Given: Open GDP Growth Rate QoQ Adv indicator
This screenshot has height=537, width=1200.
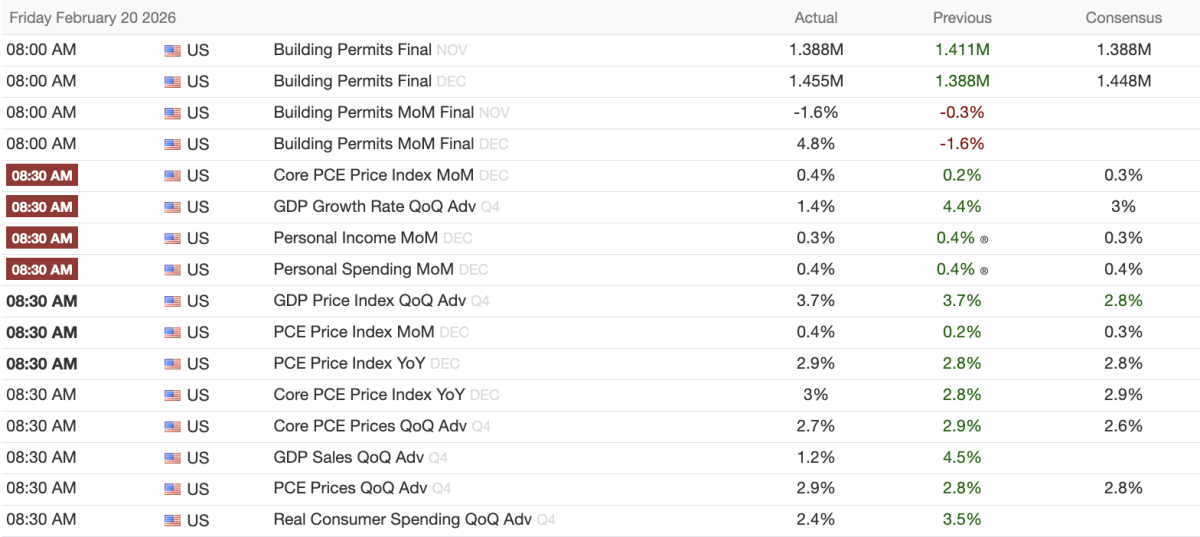Looking at the screenshot, I should 375,207.
